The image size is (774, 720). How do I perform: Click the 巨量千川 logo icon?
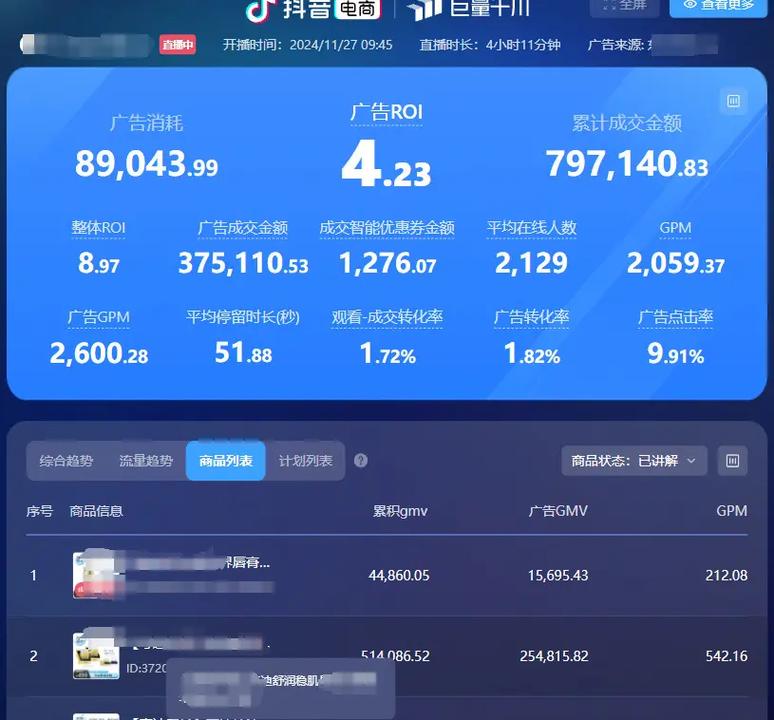[x=424, y=9]
